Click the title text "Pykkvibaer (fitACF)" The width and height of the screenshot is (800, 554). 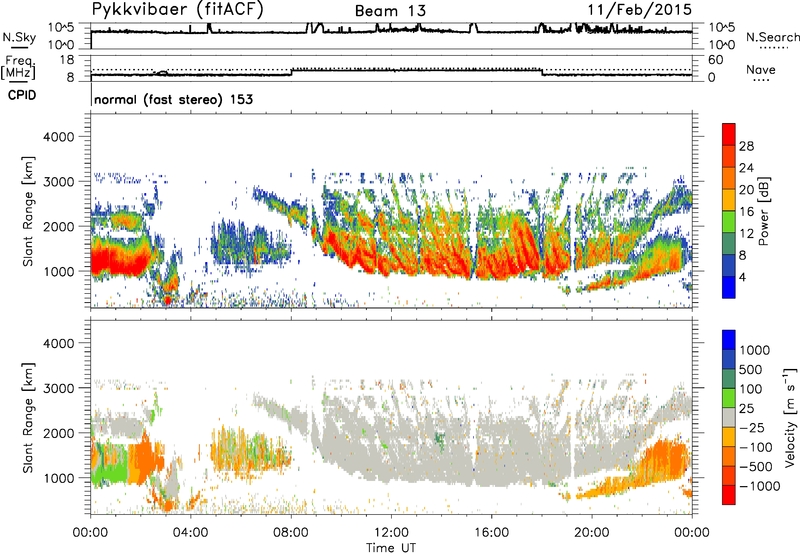click(x=177, y=10)
